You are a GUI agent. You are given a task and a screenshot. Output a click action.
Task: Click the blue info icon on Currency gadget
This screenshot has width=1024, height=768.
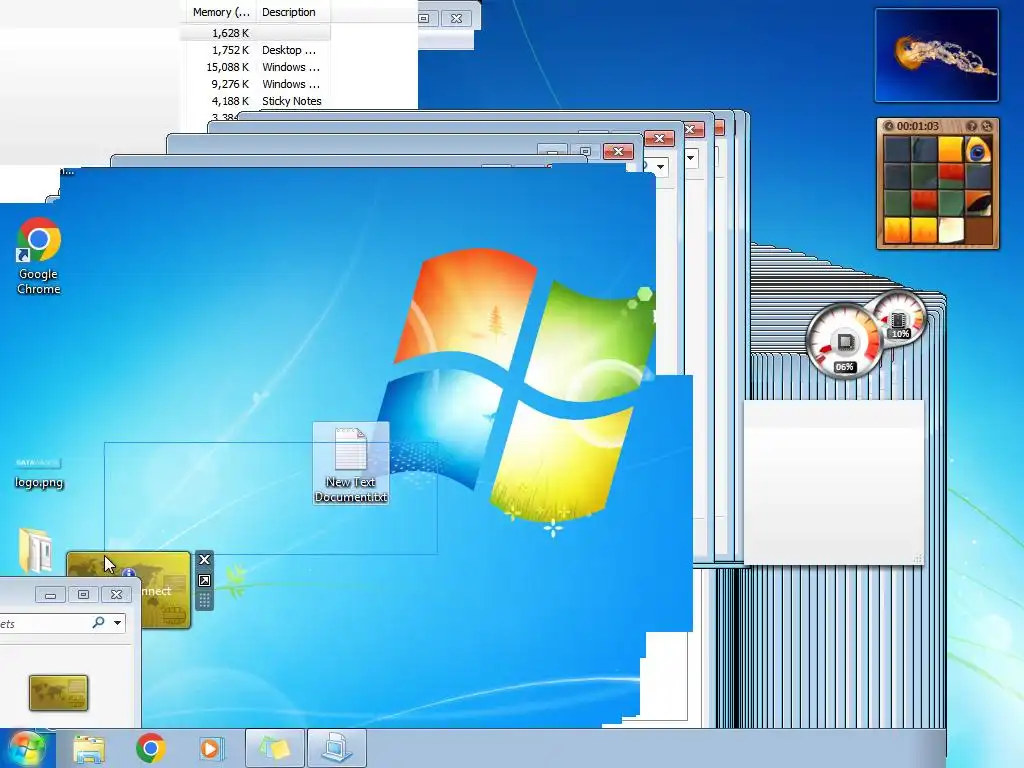[x=128, y=573]
